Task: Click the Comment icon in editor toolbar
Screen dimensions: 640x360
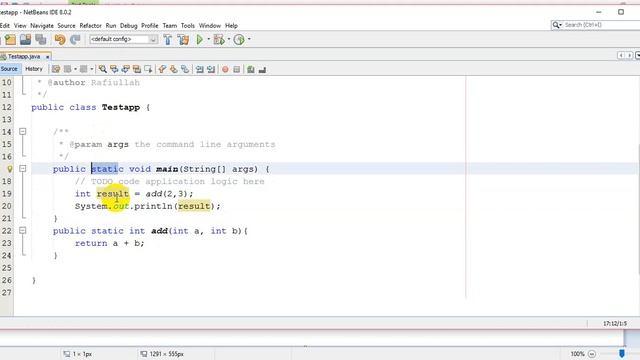Action: (251, 69)
